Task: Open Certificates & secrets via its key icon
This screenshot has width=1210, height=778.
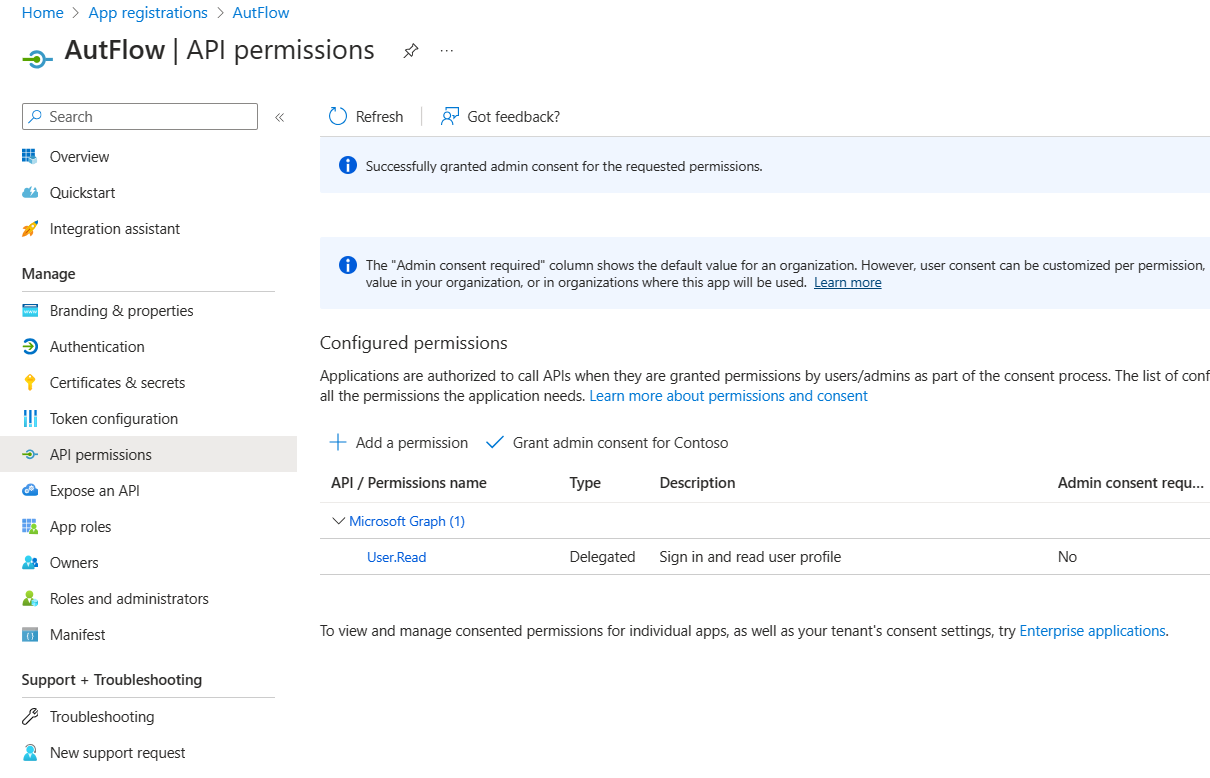Action: 32,382
